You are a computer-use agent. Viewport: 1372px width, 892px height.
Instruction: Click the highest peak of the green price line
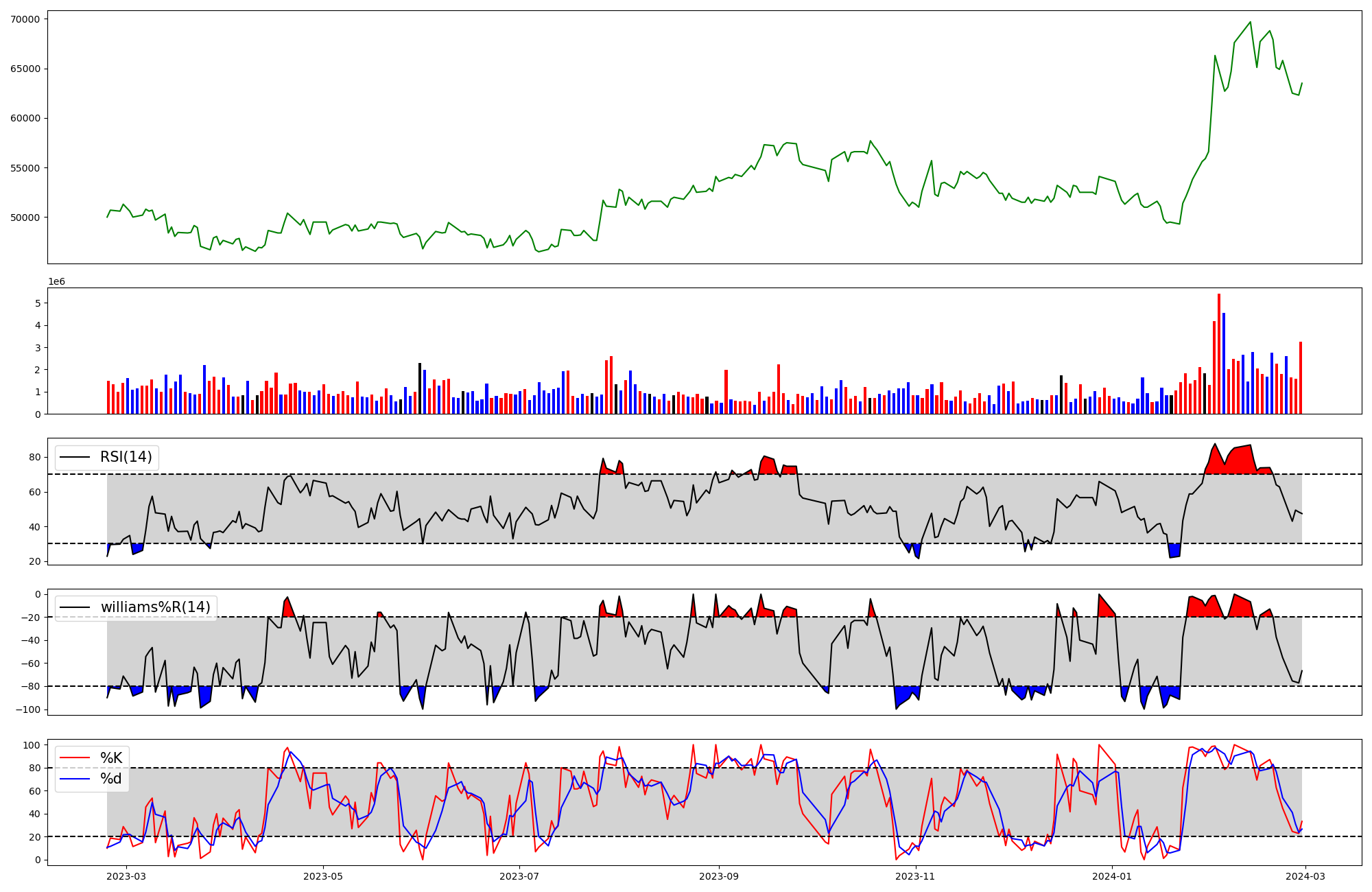[x=1251, y=22]
